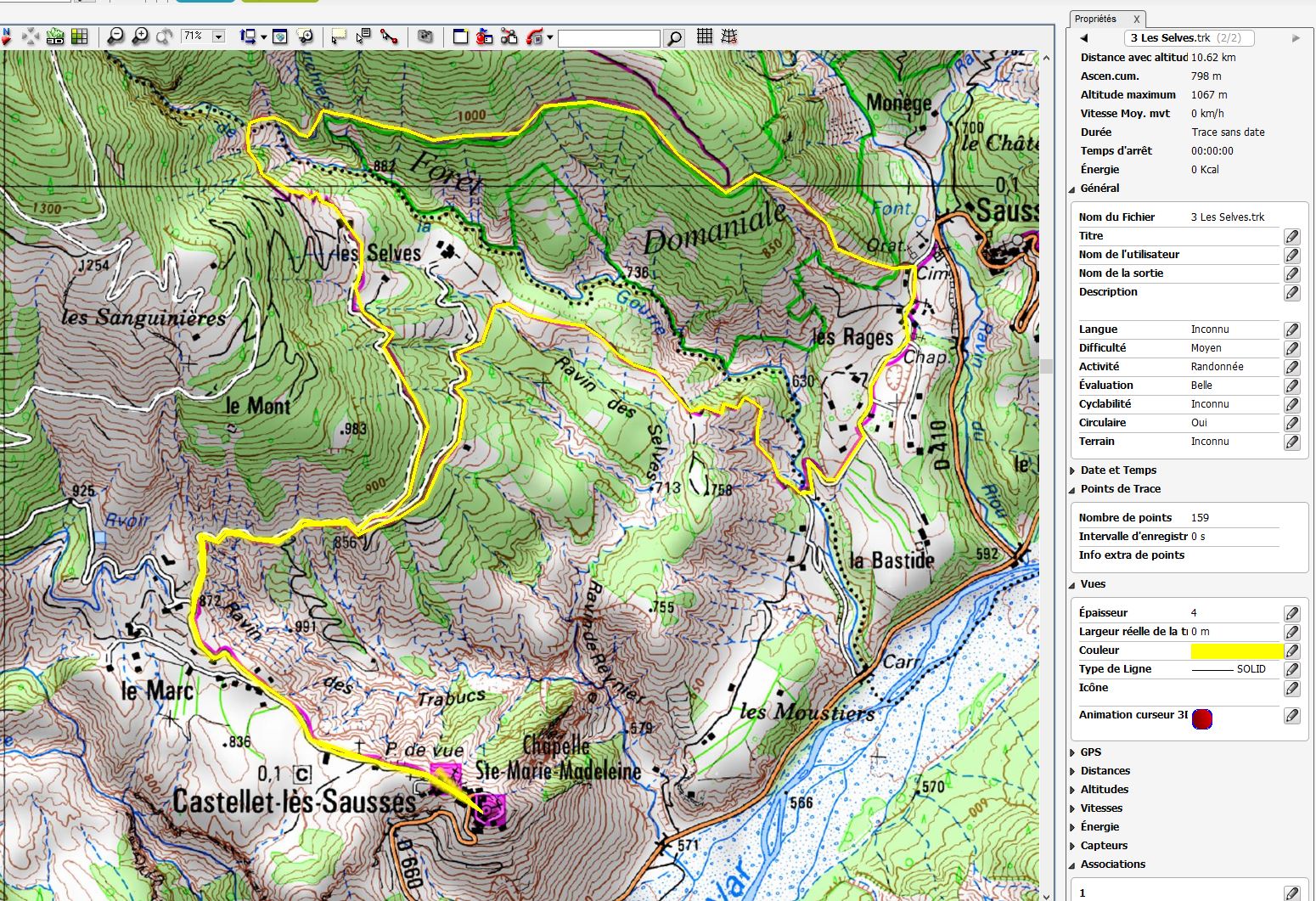The width and height of the screenshot is (1316, 901).
Task: Click the toolbar search text field
Action: coord(608,38)
